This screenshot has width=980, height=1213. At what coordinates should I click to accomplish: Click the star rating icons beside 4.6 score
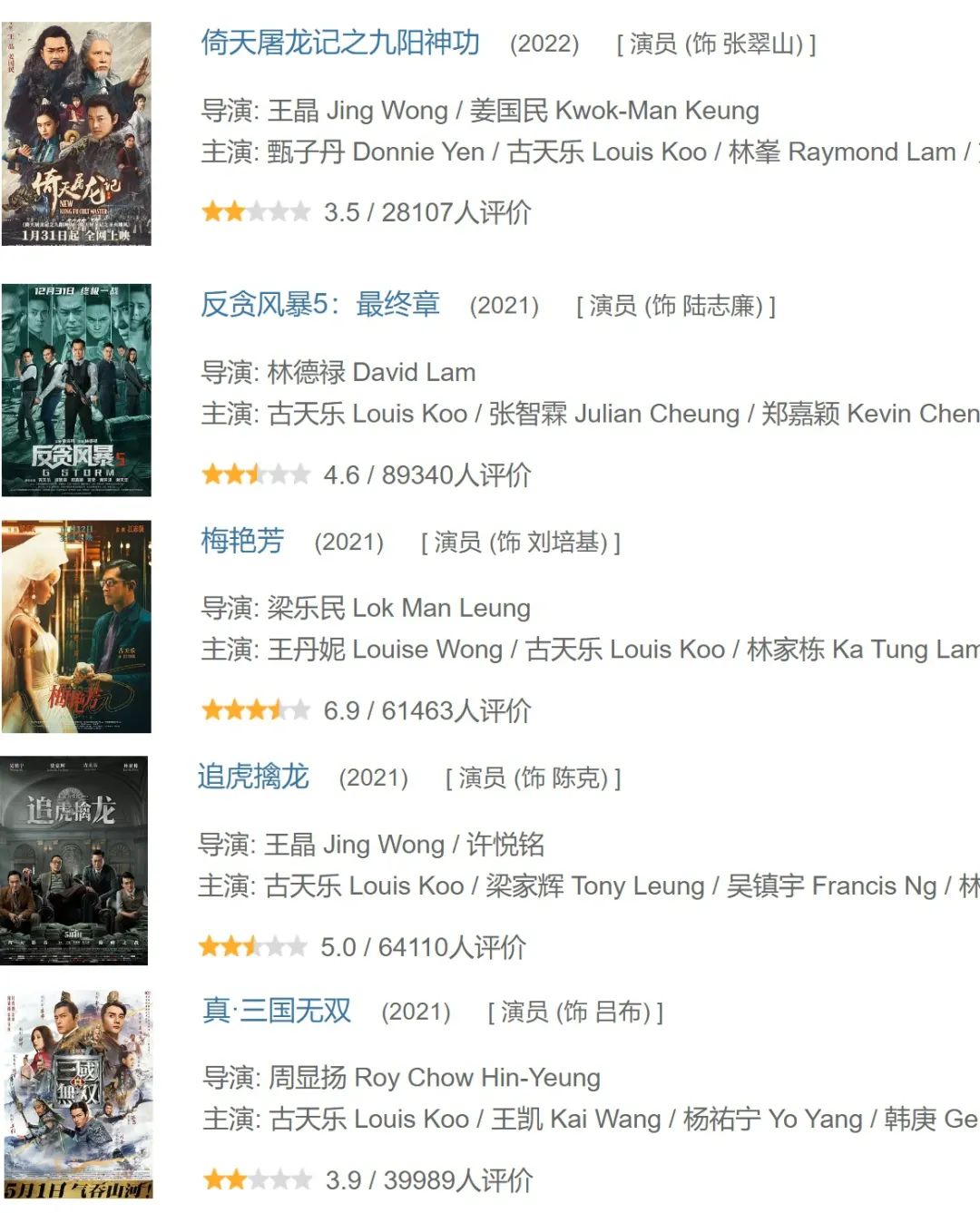tap(256, 474)
